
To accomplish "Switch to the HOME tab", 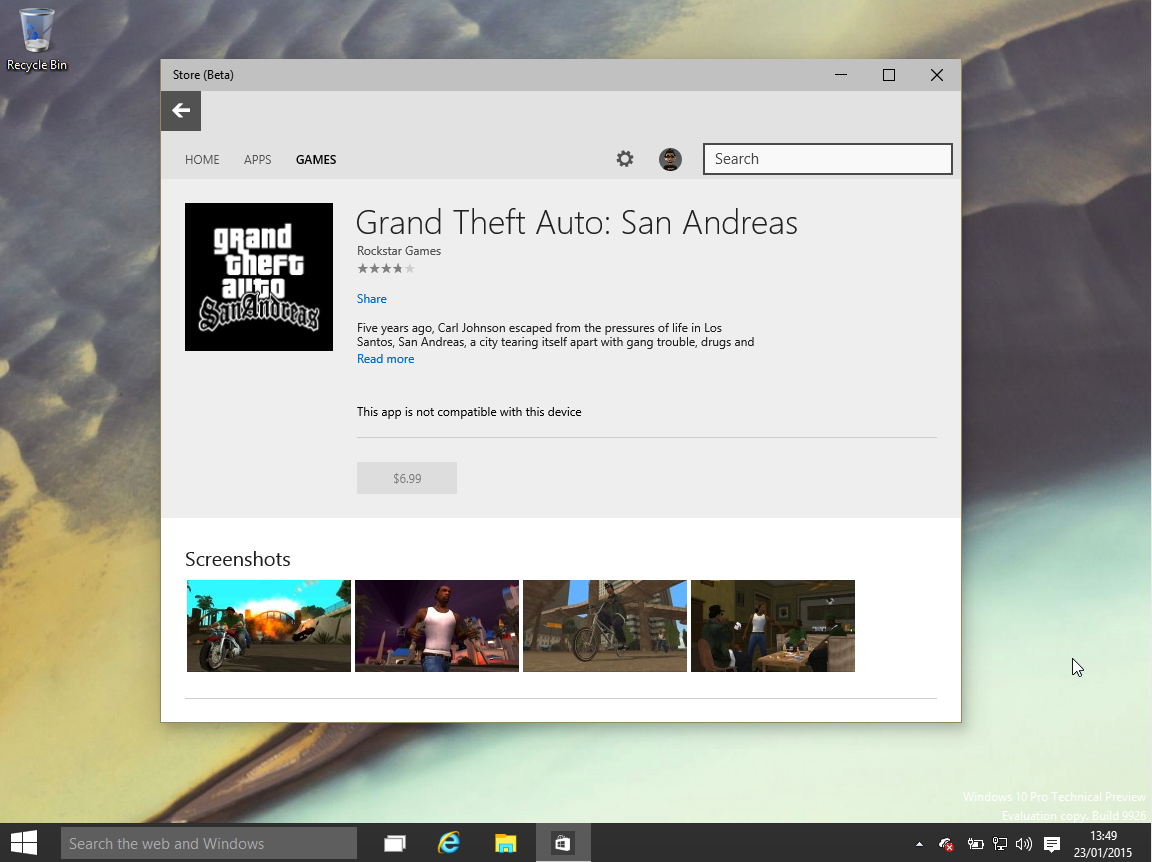I will (202, 159).
